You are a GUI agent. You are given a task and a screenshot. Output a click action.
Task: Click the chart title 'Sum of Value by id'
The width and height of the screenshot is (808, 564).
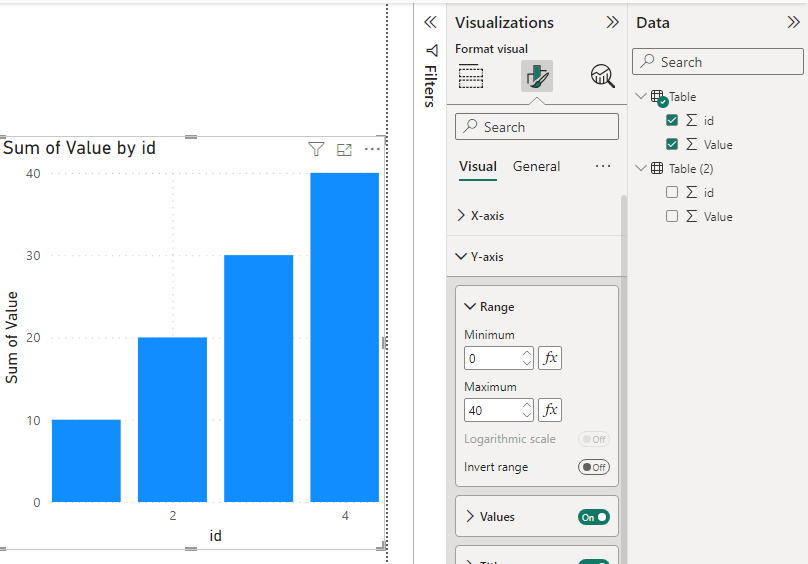click(x=79, y=148)
